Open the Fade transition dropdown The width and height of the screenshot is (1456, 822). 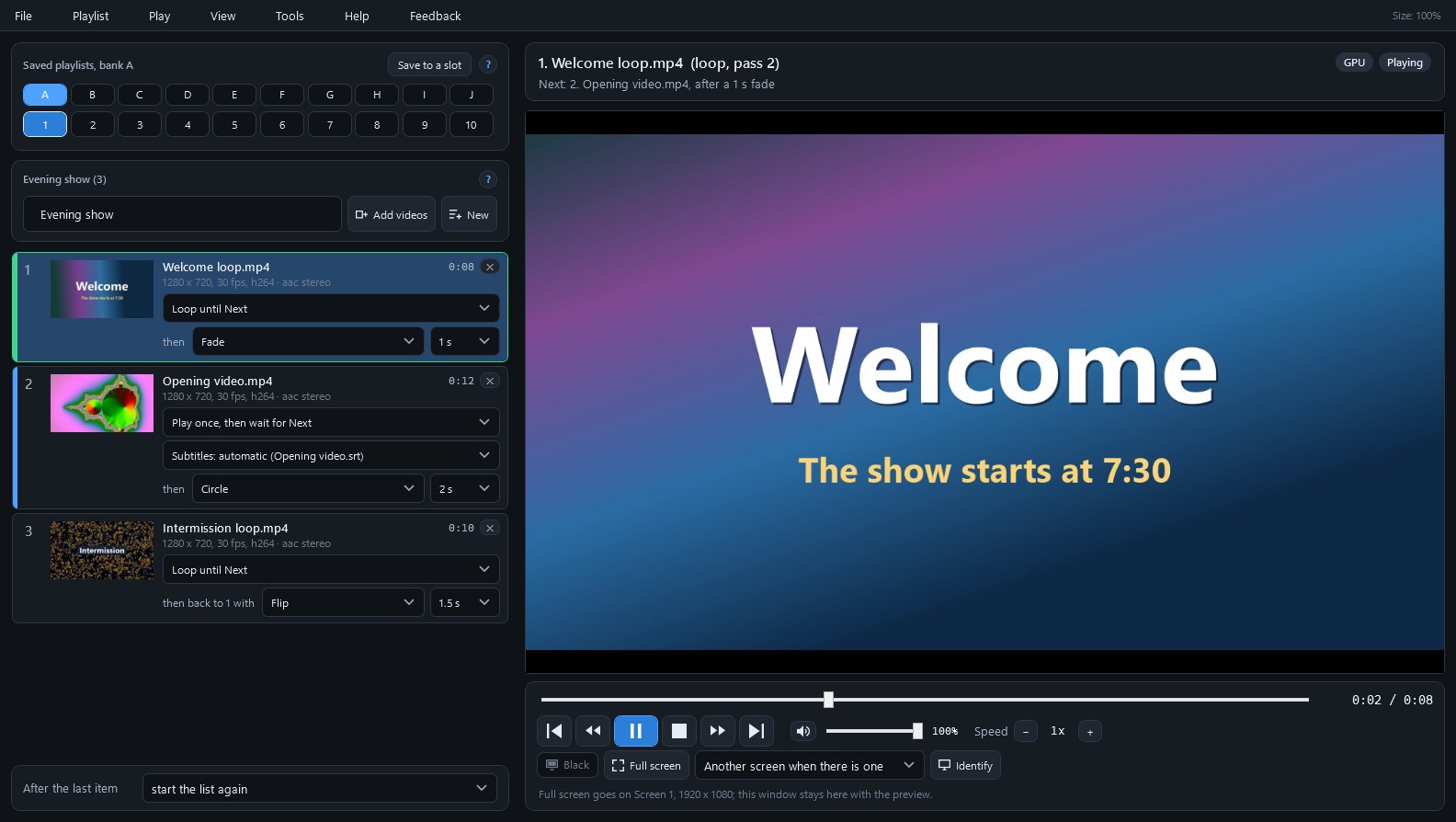click(308, 341)
